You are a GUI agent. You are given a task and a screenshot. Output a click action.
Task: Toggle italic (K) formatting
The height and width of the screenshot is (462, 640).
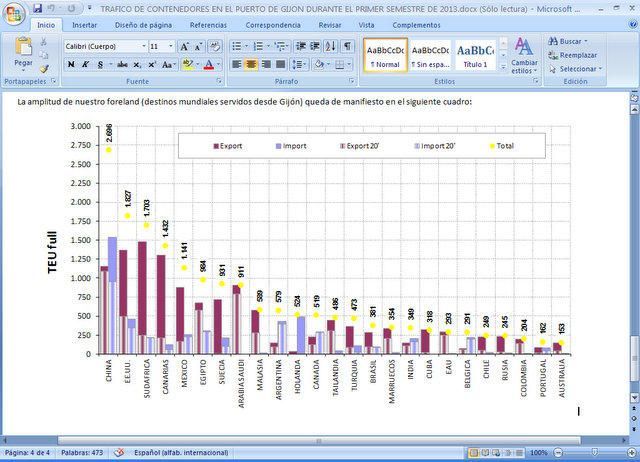click(85, 64)
